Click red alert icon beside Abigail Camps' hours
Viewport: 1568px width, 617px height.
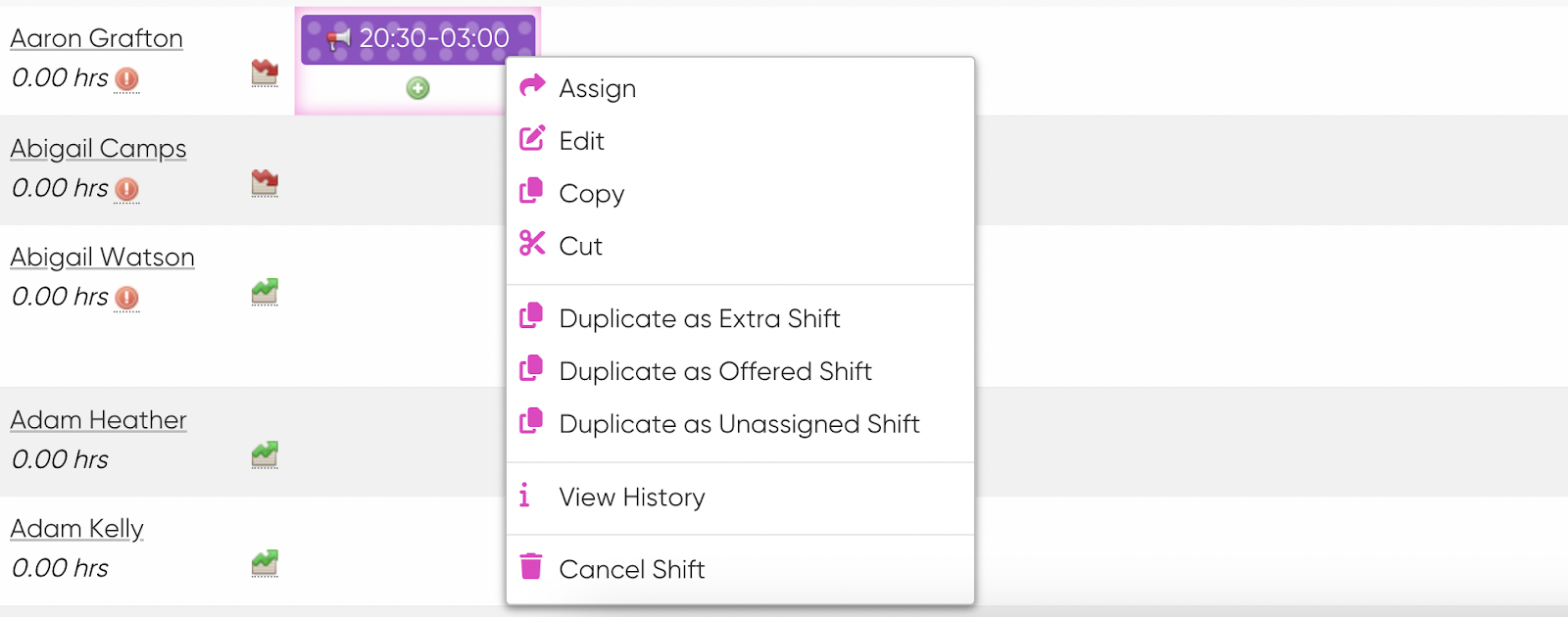pyautogui.click(x=126, y=189)
